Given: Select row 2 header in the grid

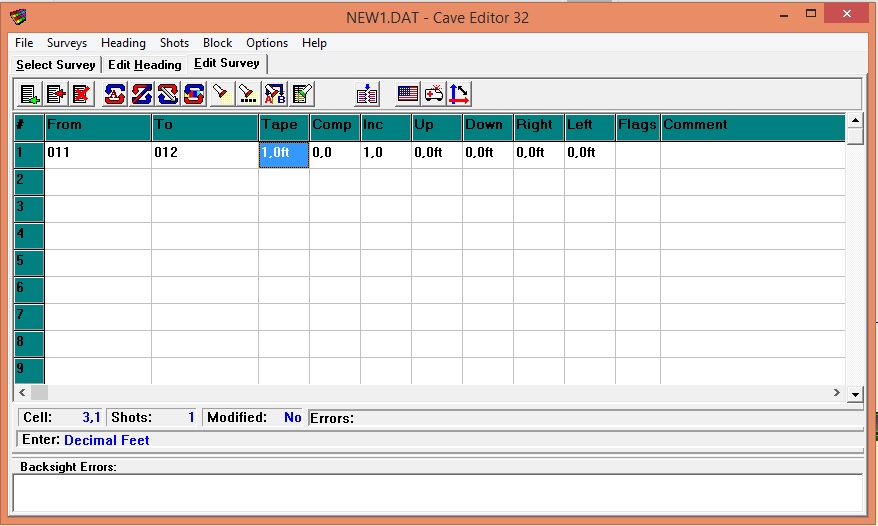Looking at the screenshot, I should [29, 181].
